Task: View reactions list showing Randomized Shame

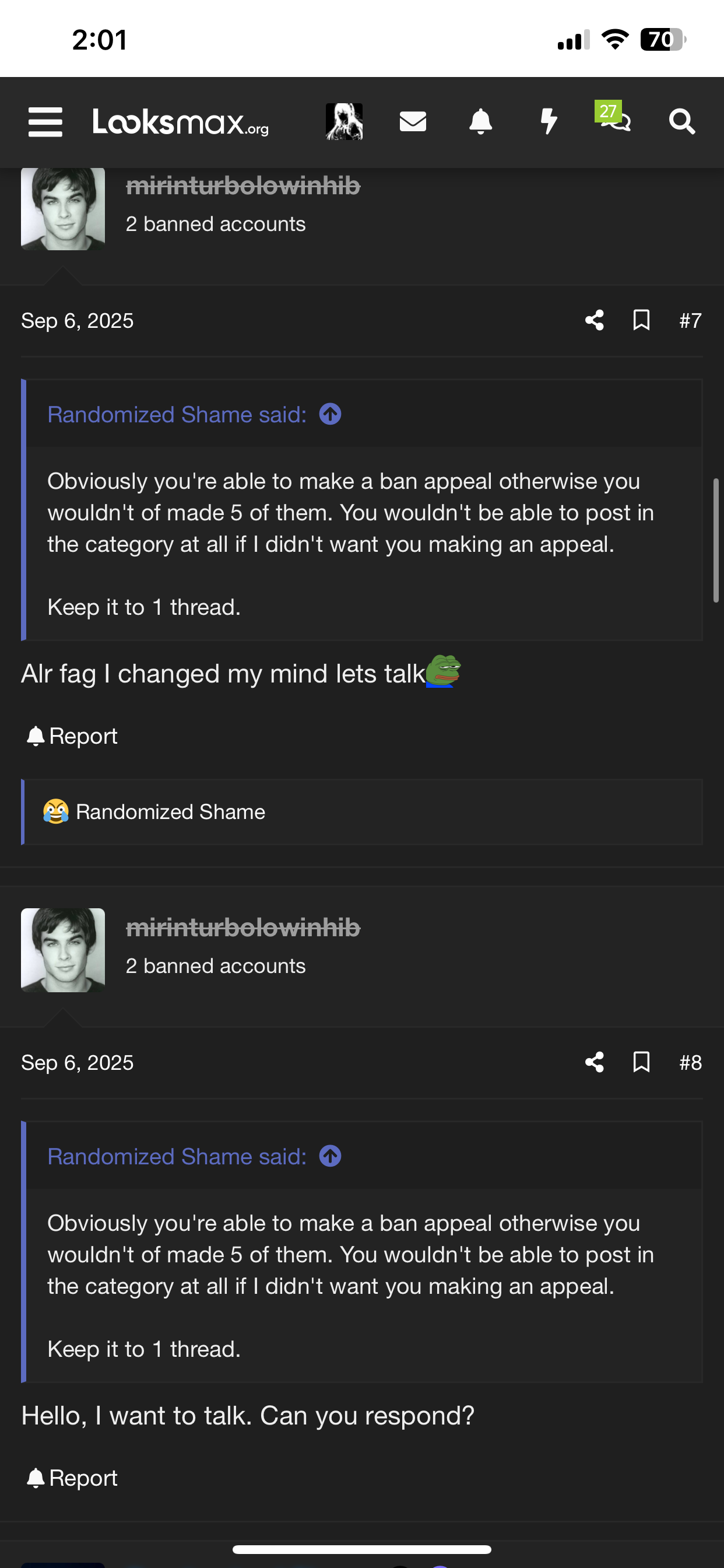Action: click(x=170, y=812)
